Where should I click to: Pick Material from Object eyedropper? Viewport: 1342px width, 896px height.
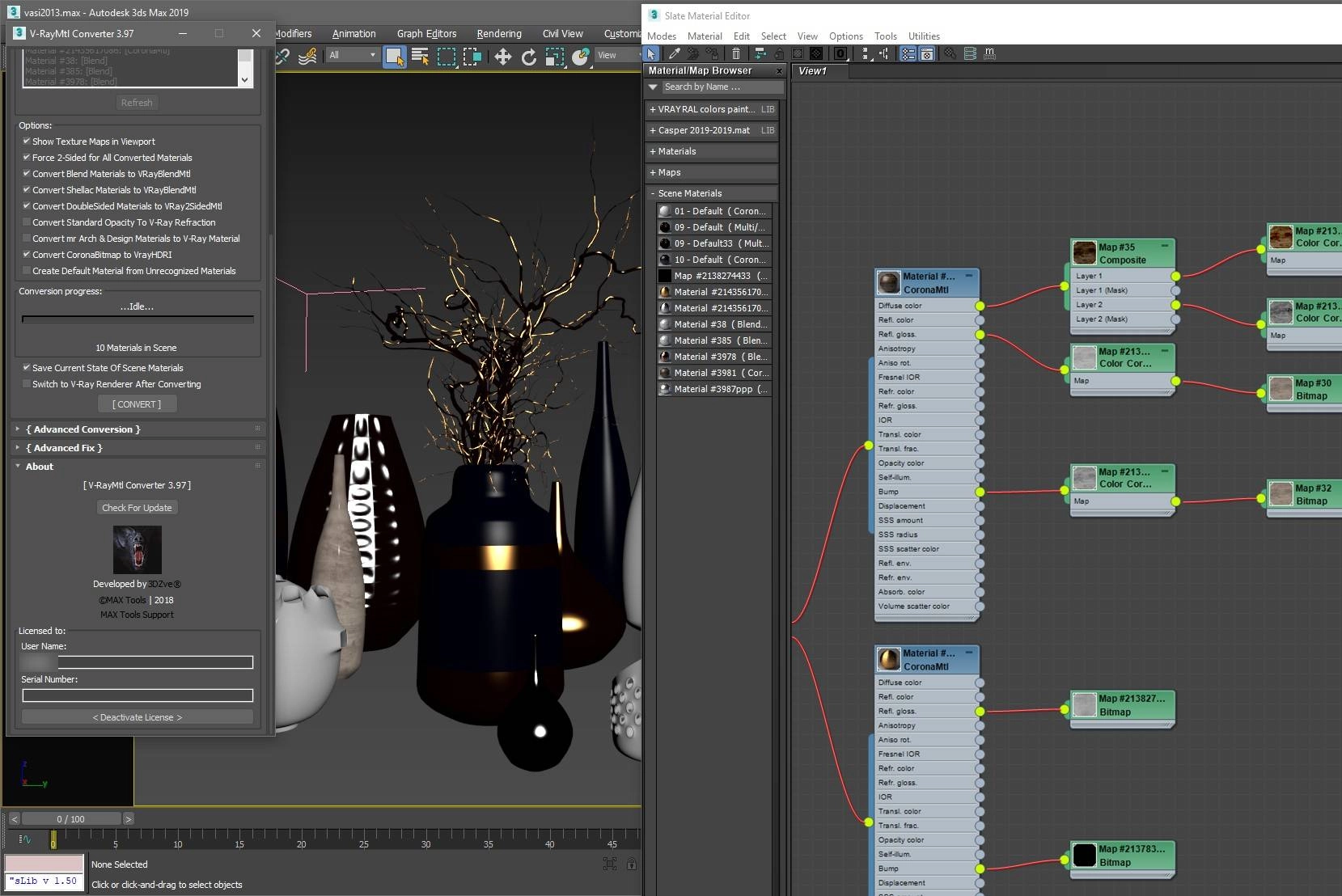click(674, 54)
